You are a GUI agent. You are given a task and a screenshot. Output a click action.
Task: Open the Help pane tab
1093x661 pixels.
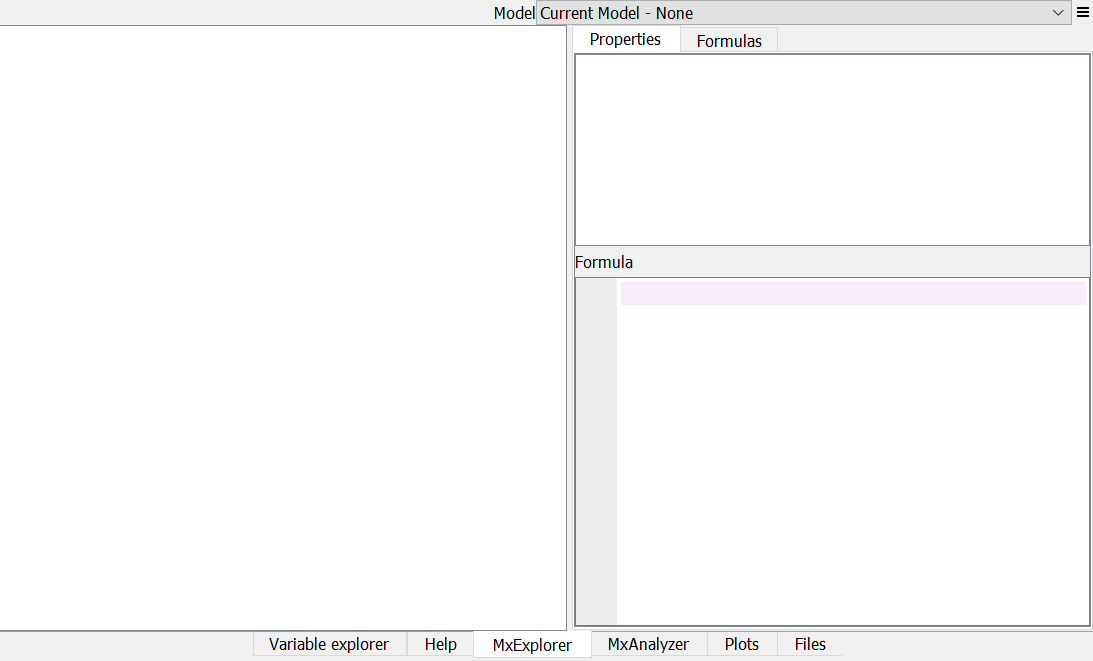[x=440, y=644]
